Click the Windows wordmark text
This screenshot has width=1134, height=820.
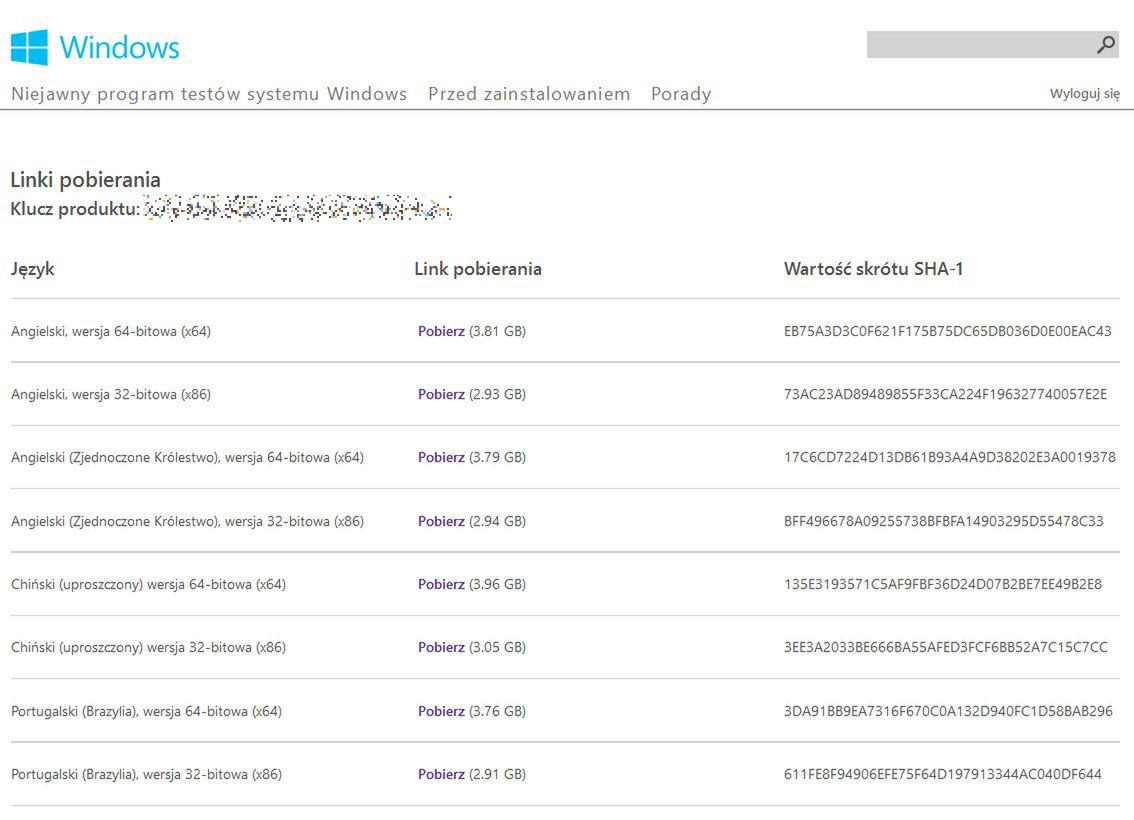click(x=119, y=48)
